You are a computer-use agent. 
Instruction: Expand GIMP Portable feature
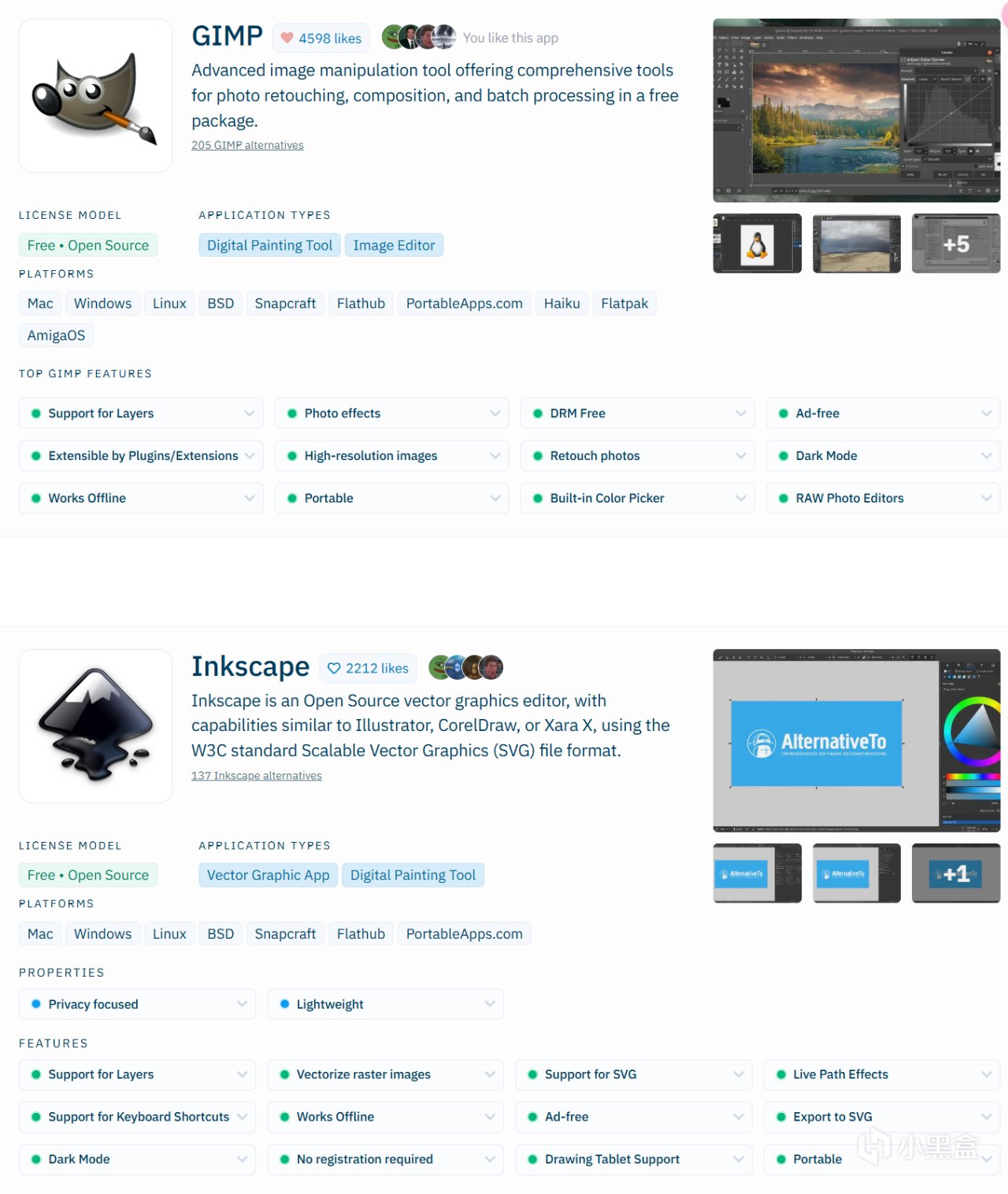[391, 499]
